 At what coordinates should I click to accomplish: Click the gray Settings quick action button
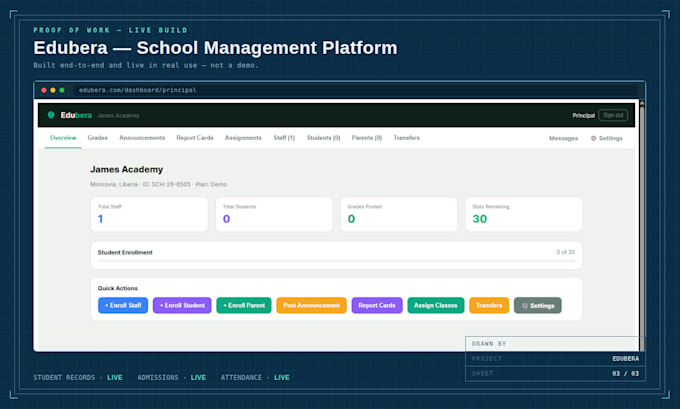(538, 305)
